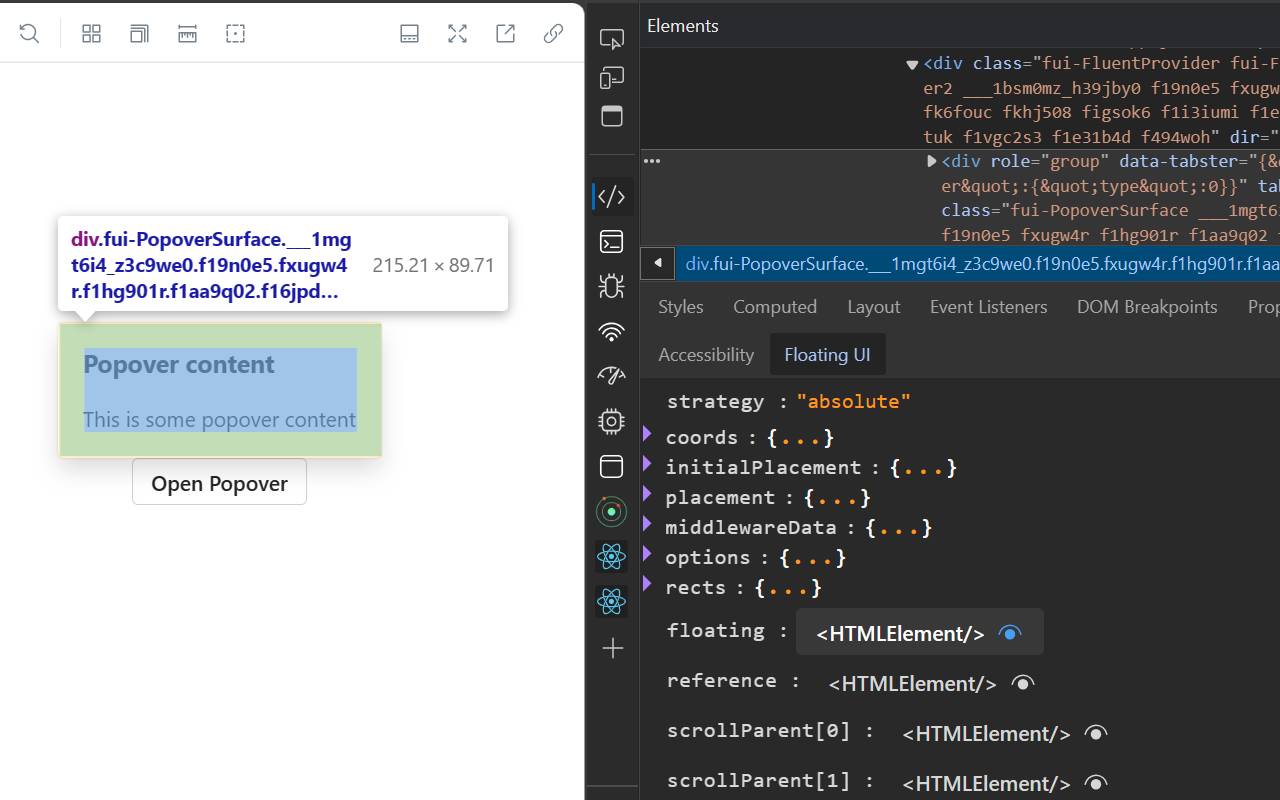Click the DOM row ellipsis actions icon
Screen dimensions: 1280x800
pos(652,160)
